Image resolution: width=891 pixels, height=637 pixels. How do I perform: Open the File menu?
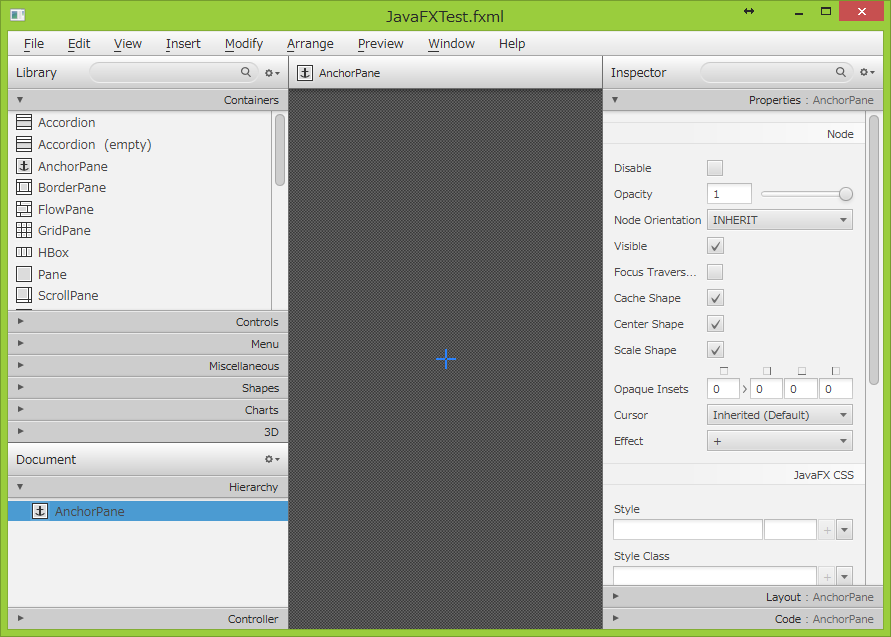34,43
